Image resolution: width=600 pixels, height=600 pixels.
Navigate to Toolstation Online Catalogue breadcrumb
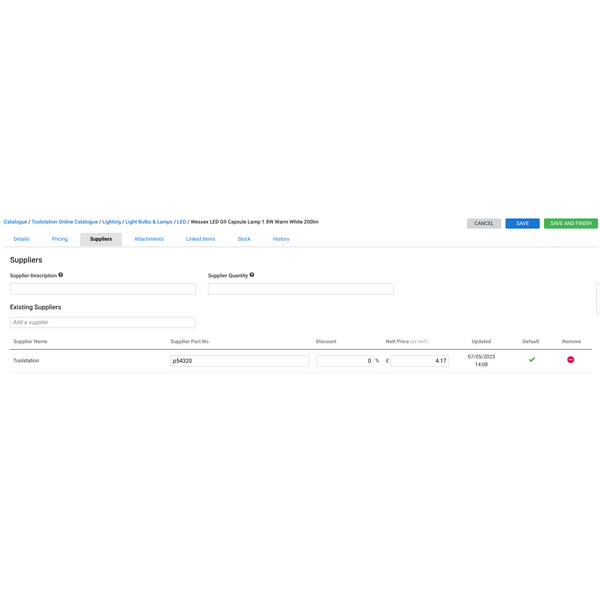[x=65, y=222]
